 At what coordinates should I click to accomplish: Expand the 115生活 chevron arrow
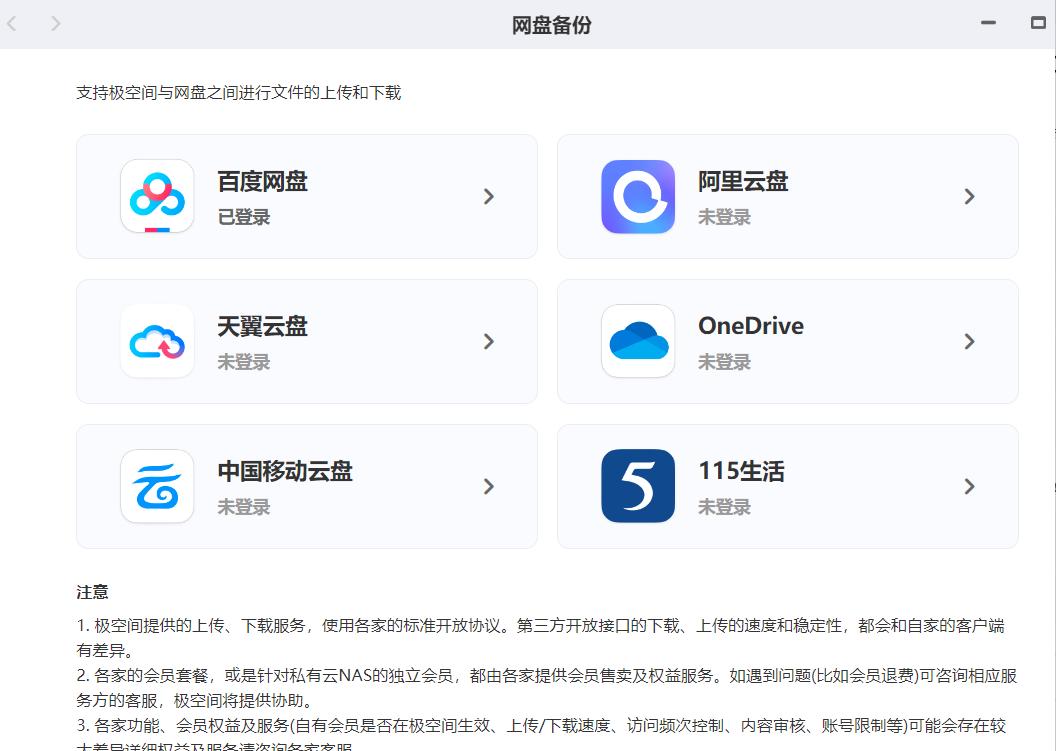(969, 486)
